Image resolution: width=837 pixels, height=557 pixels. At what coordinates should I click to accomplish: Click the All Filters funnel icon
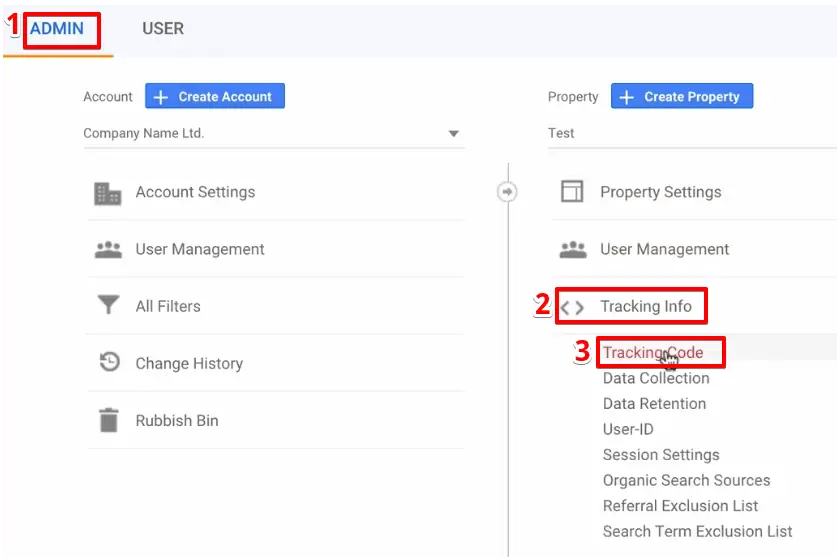108,305
